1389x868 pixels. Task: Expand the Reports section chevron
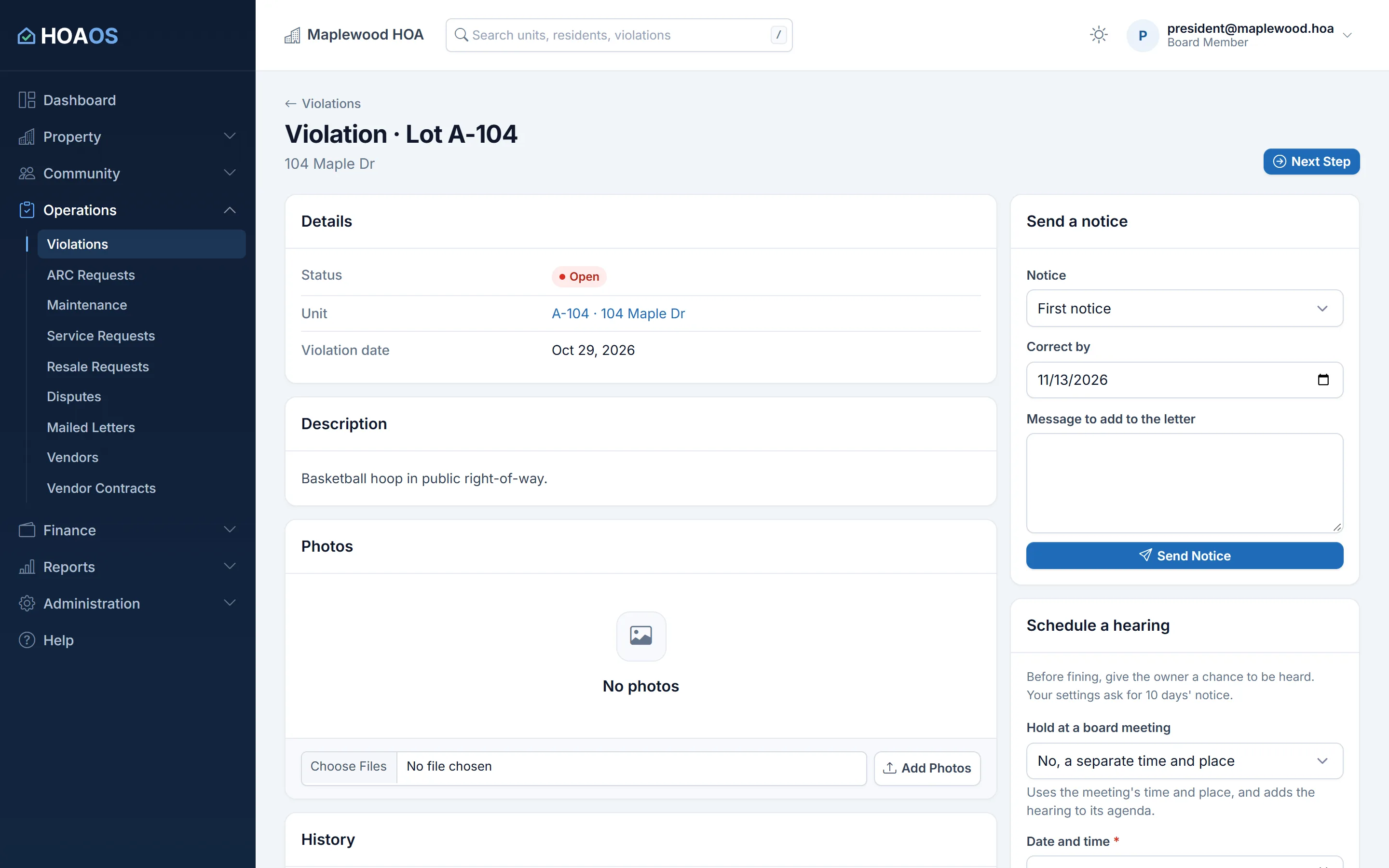[x=230, y=567]
